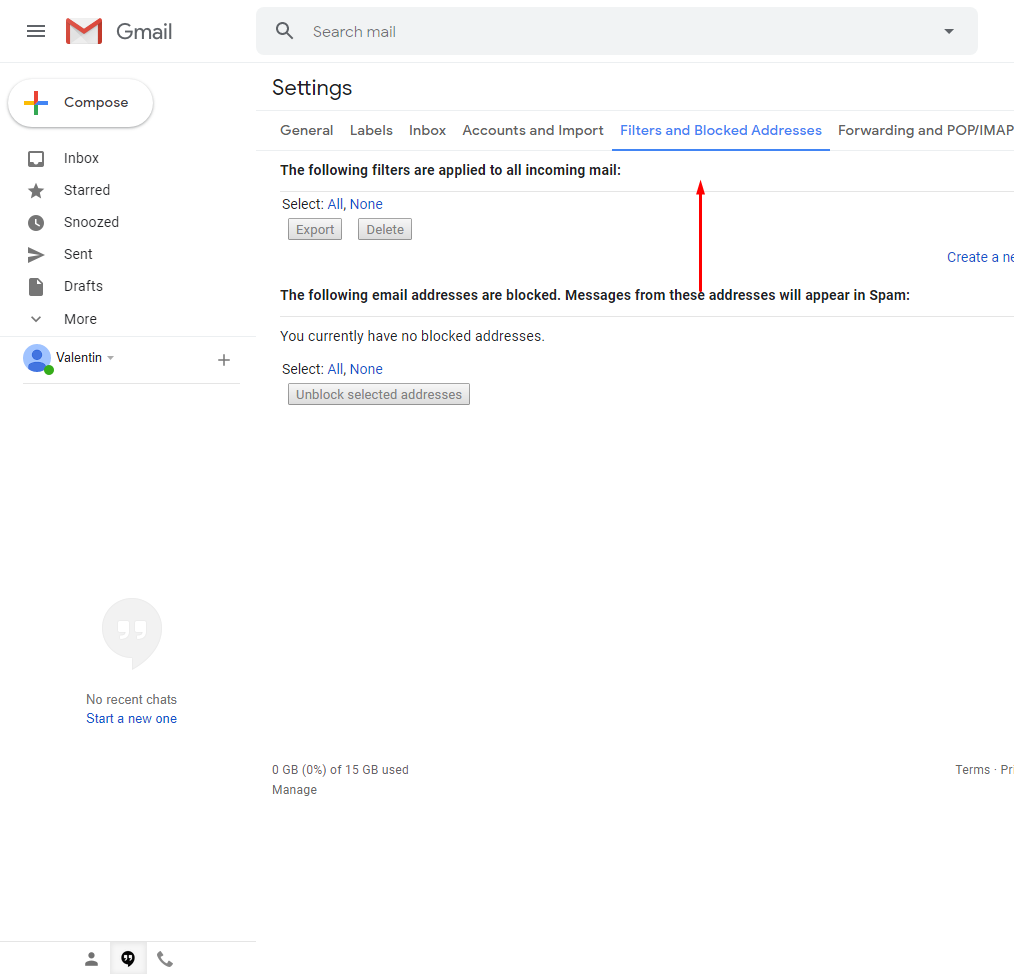Image resolution: width=1014 pixels, height=974 pixels.
Task: Click the Drafts document icon
Action: [36, 287]
